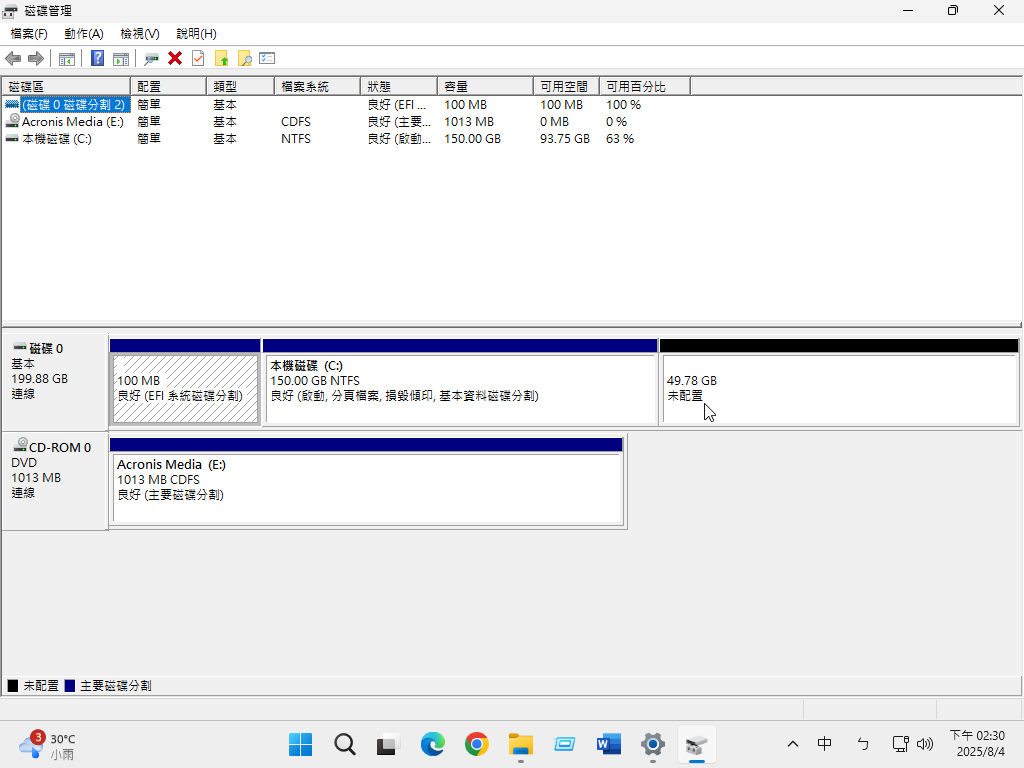Click the folder with magnifier toolbar icon
Image resolution: width=1024 pixels, height=768 pixels.
point(244,58)
